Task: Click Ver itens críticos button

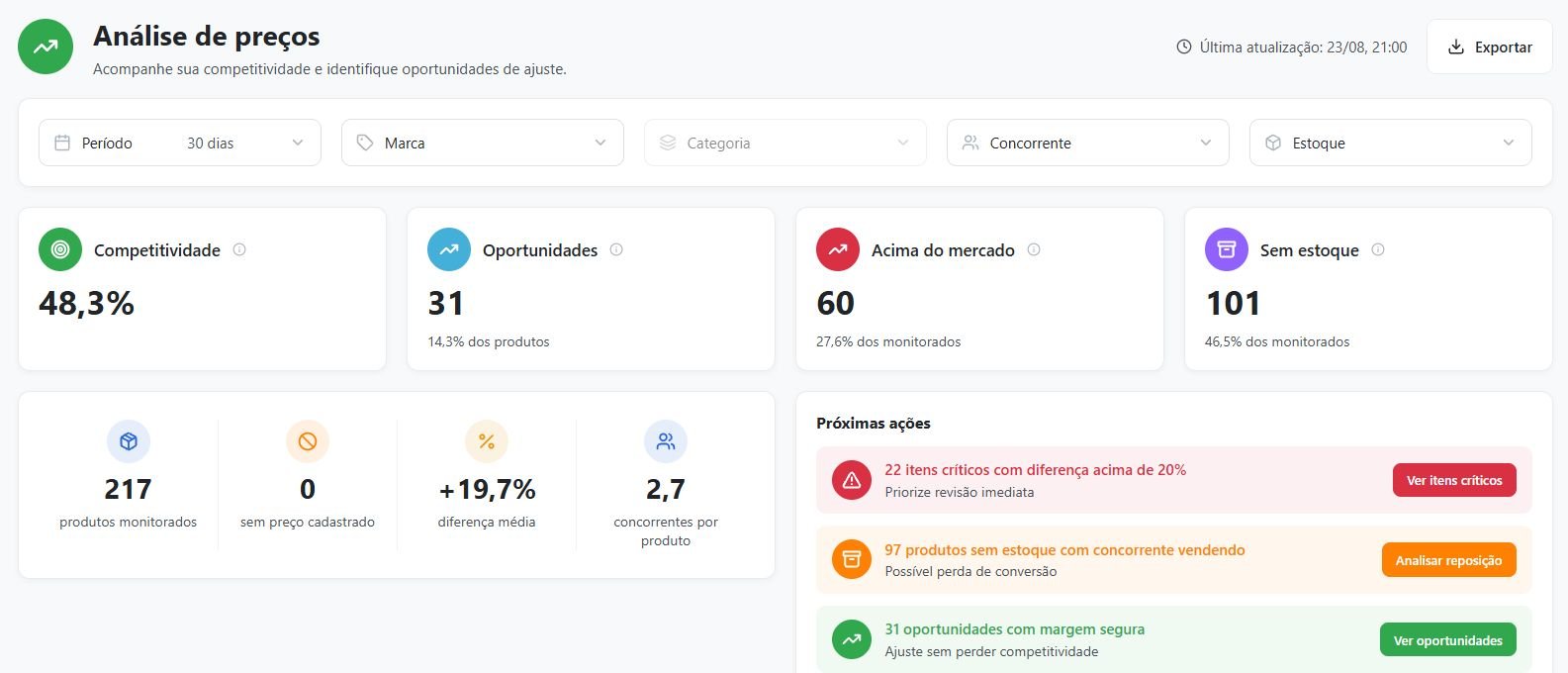Action: pyautogui.click(x=1454, y=480)
